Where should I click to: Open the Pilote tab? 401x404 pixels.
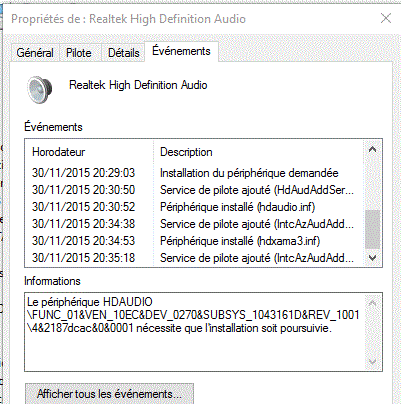pyautogui.click(x=79, y=53)
